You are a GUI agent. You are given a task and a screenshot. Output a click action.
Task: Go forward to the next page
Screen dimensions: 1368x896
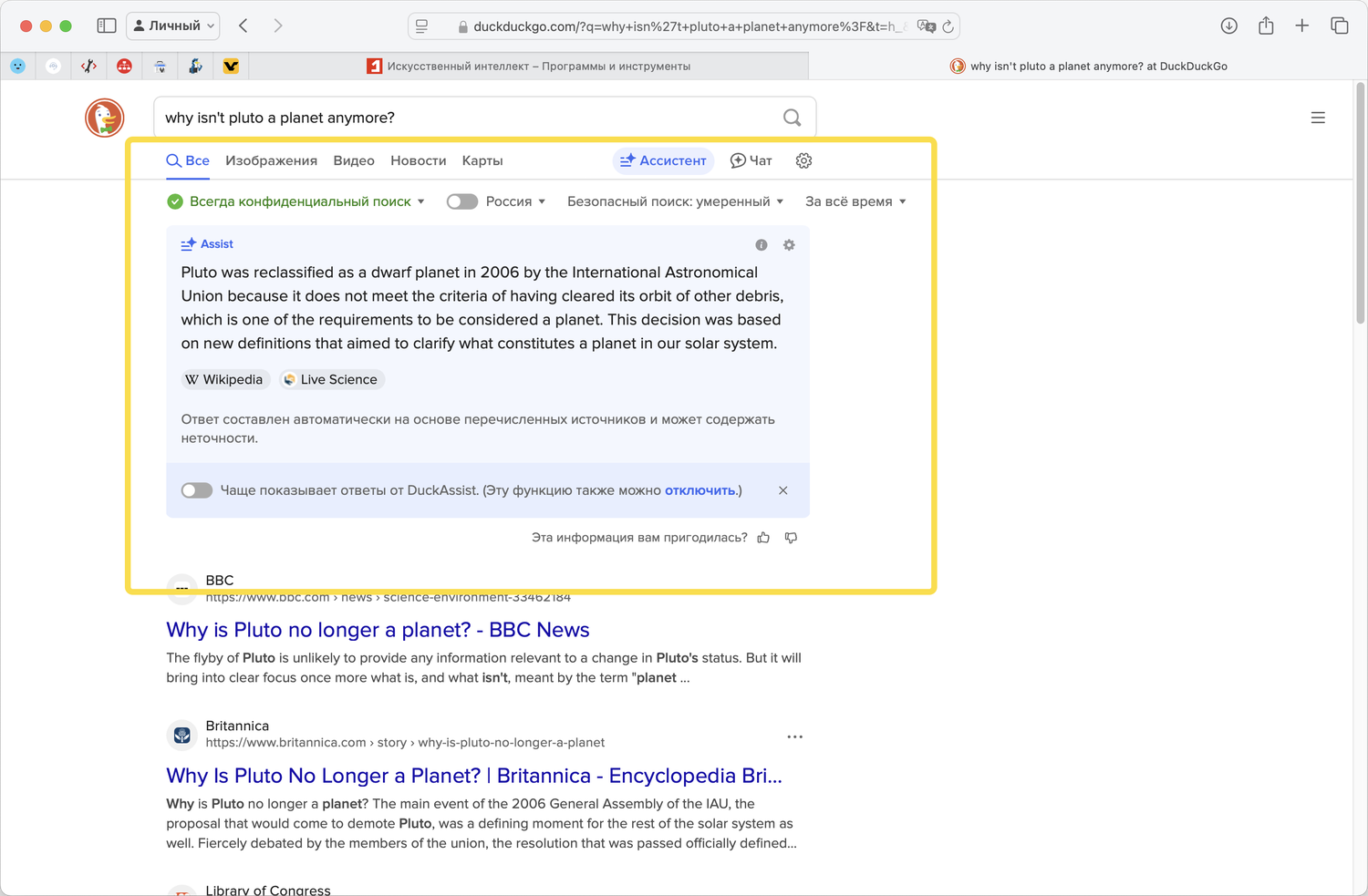pyautogui.click(x=278, y=26)
